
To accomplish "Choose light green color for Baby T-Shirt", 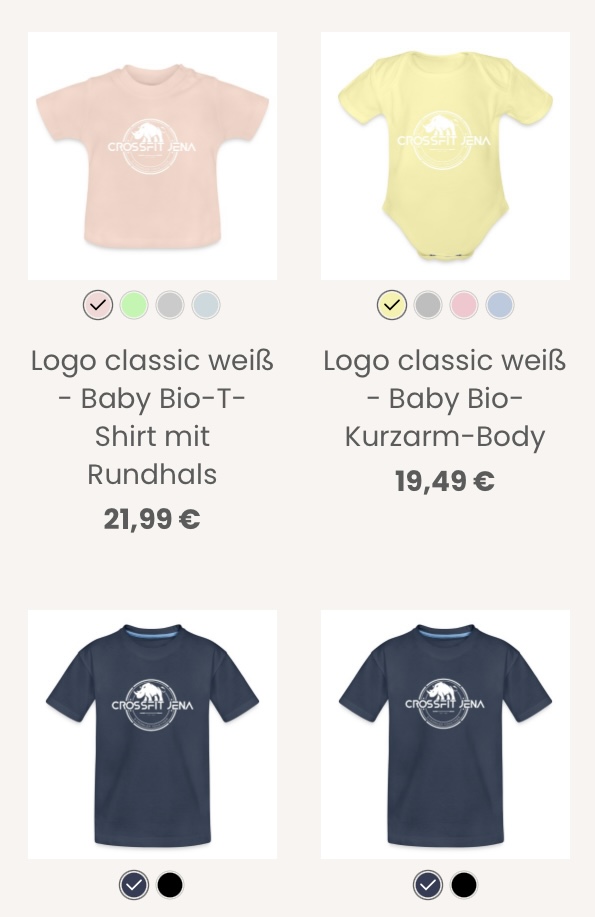I will pos(134,305).
